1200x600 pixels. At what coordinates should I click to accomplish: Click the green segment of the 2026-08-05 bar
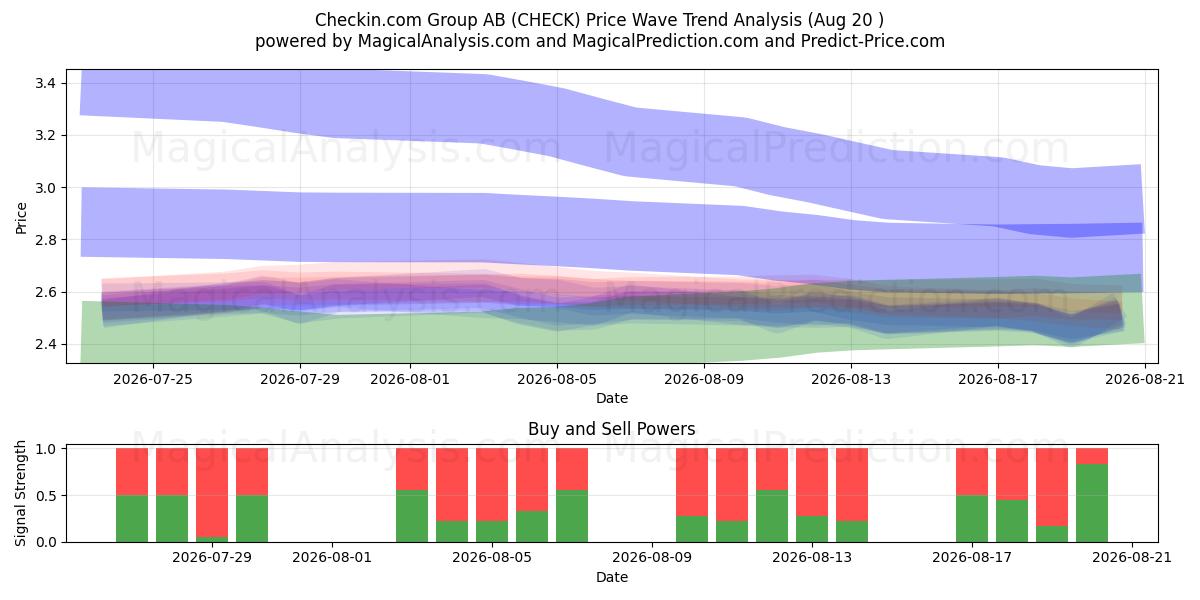492,531
